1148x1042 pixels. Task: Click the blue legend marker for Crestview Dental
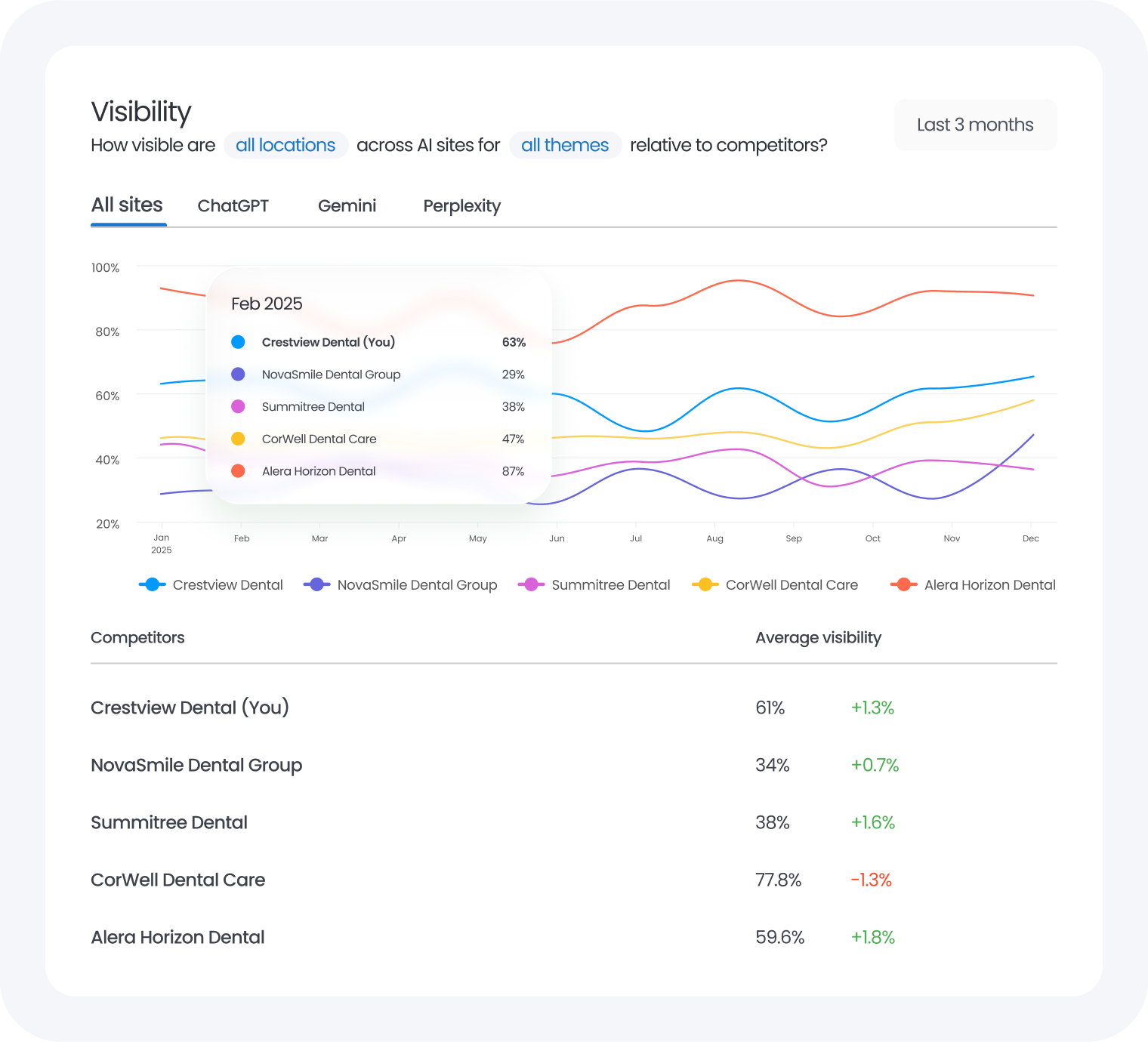click(151, 584)
